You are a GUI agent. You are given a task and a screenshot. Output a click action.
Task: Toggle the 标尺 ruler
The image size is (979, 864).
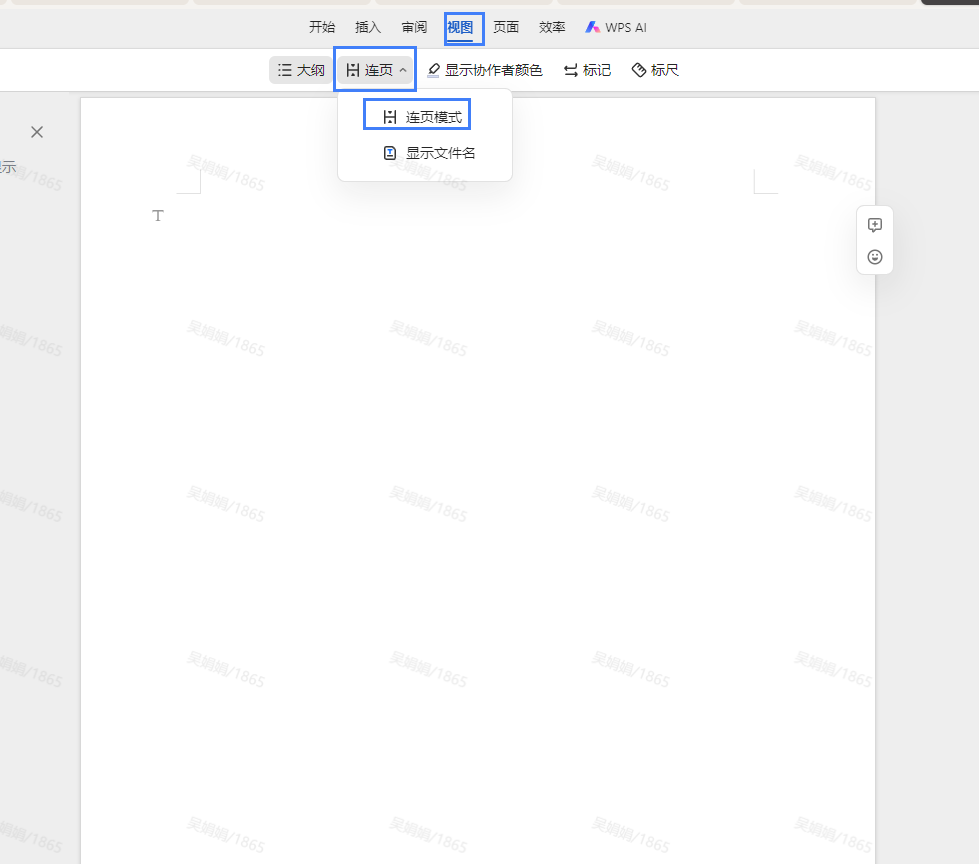655,70
